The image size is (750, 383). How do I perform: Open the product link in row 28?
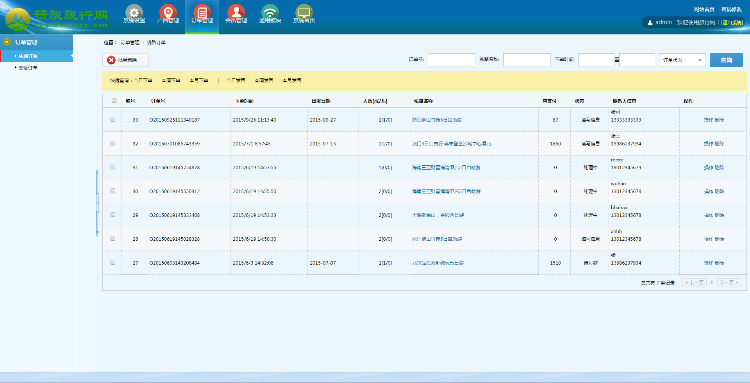pyautogui.click(x=437, y=239)
